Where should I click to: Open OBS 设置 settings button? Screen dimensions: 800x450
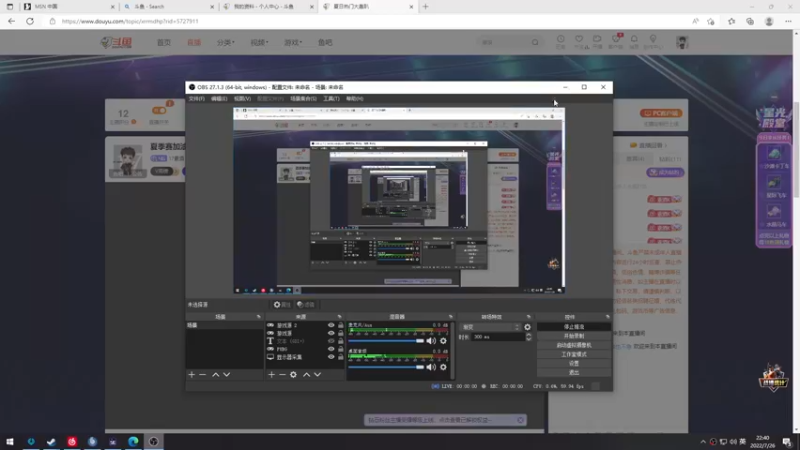pos(574,363)
